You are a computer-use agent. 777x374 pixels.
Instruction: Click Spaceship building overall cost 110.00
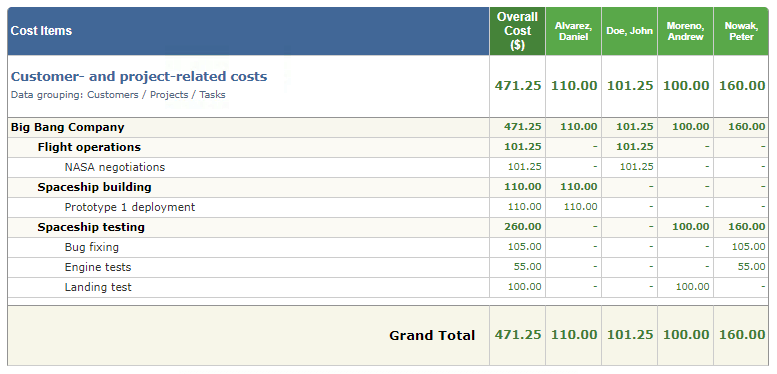523,187
